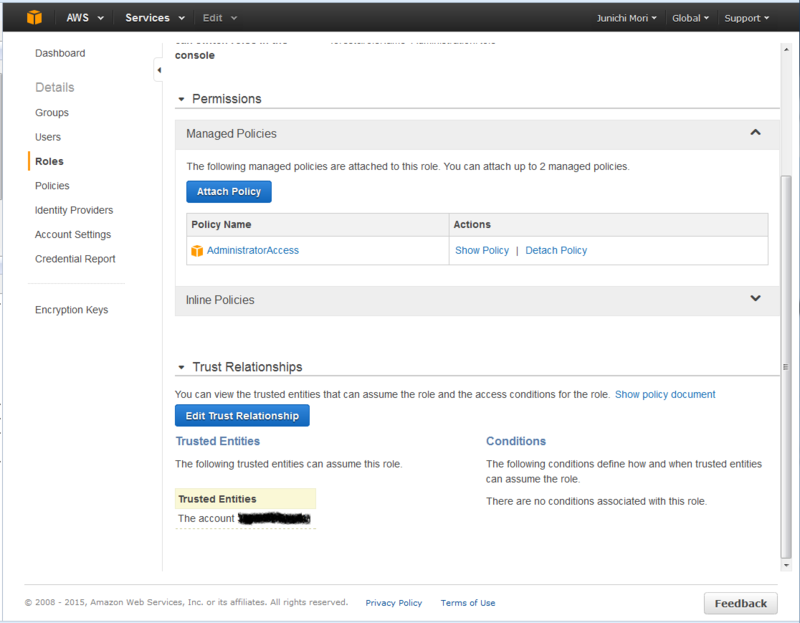Click the Show Policy link
This screenshot has width=800, height=623.
click(x=482, y=251)
